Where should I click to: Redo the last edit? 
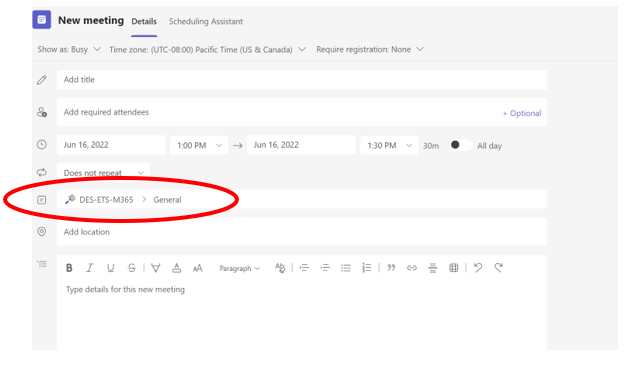pos(498,268)
